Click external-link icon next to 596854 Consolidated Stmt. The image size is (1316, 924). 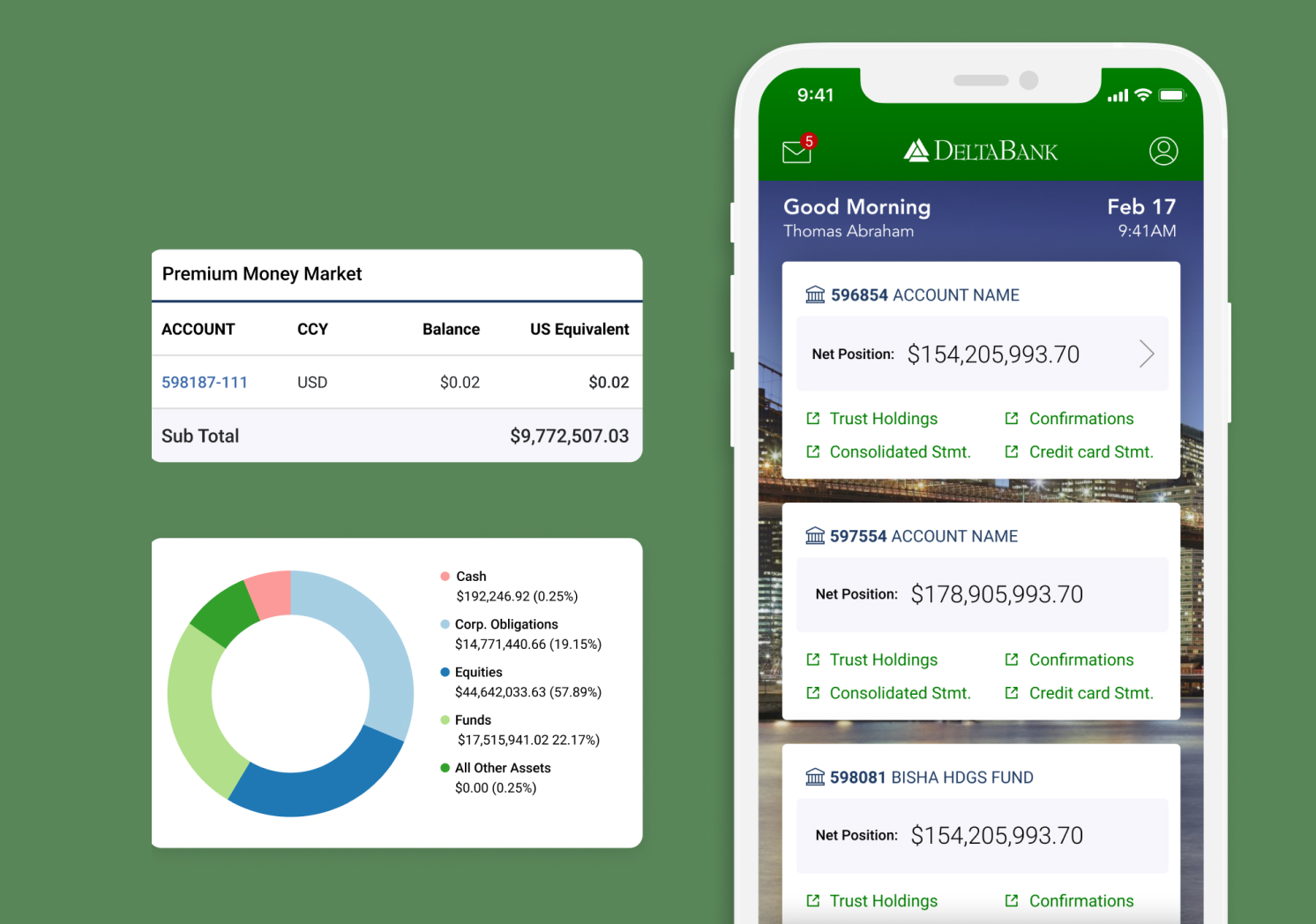(813, 451)
